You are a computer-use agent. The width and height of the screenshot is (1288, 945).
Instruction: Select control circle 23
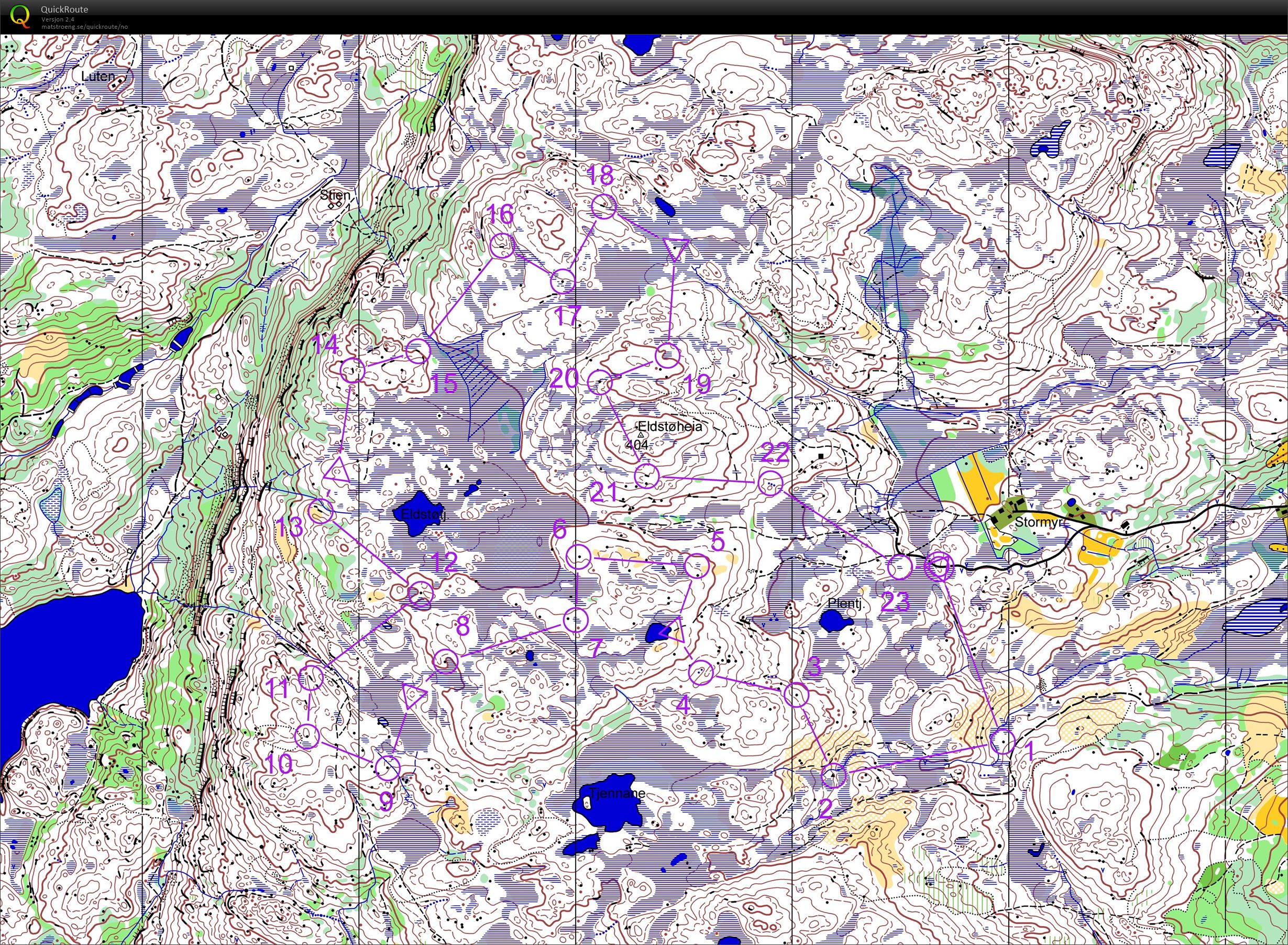click(x=900, y=567)
